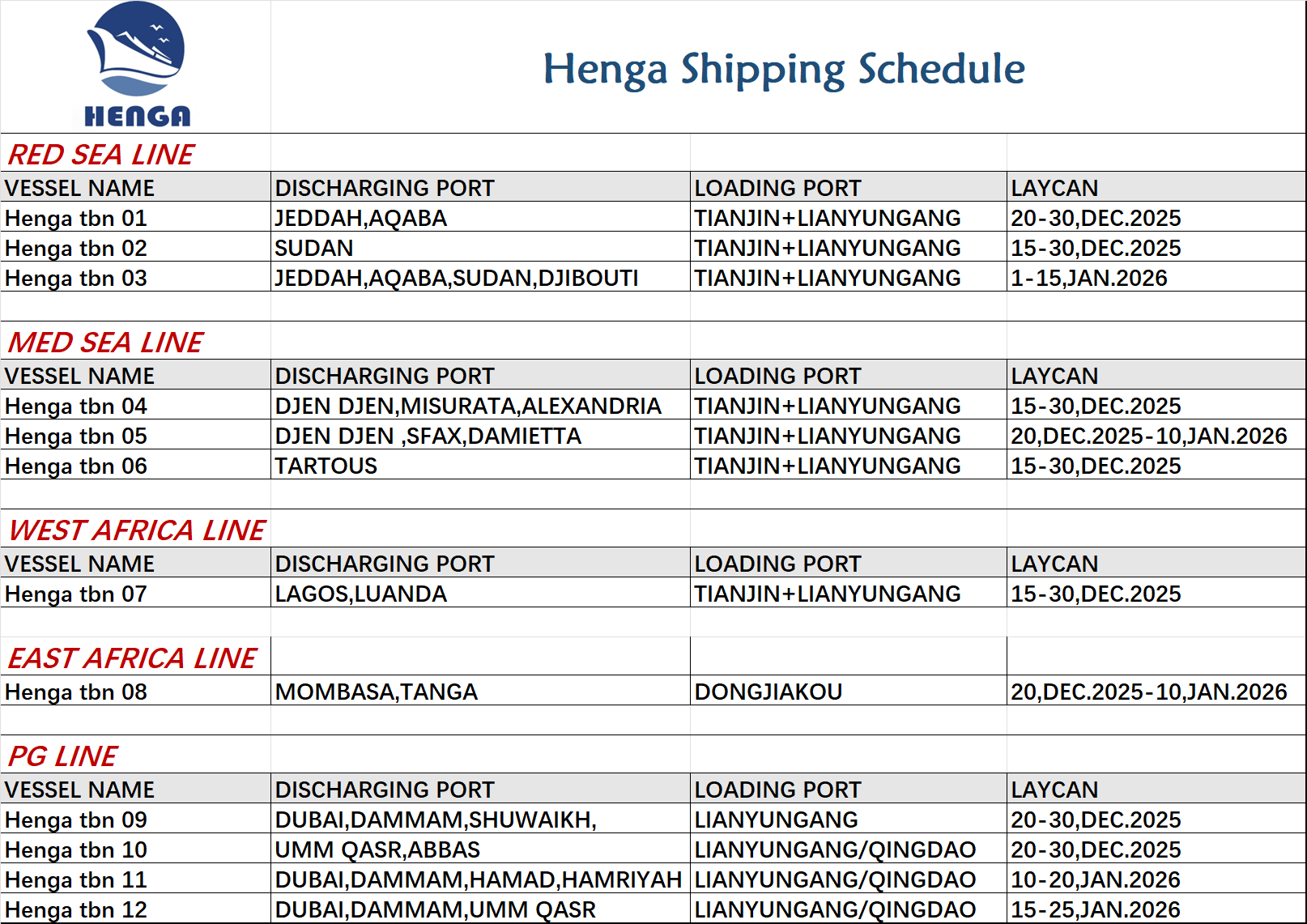Click the MOMBASA,TANGA cell

(377, 692)
